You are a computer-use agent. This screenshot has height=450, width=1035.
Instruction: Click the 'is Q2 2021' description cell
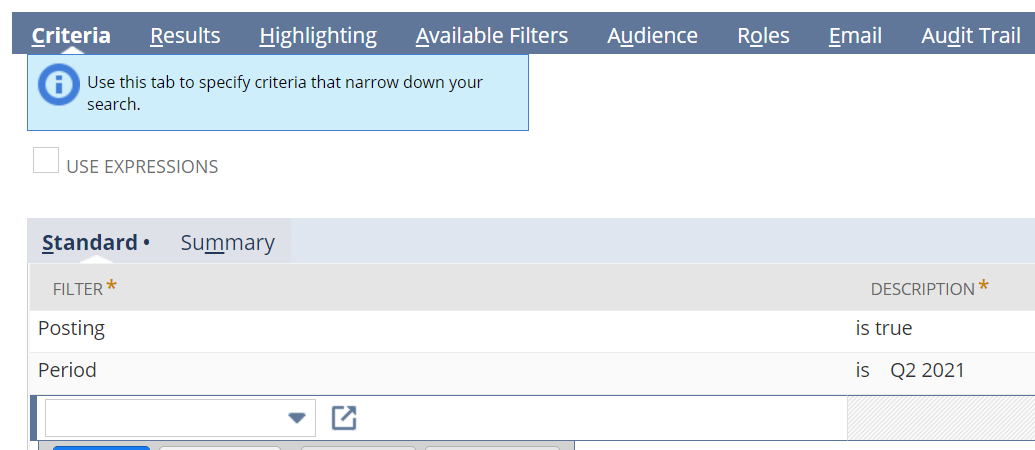click(910, 370)
